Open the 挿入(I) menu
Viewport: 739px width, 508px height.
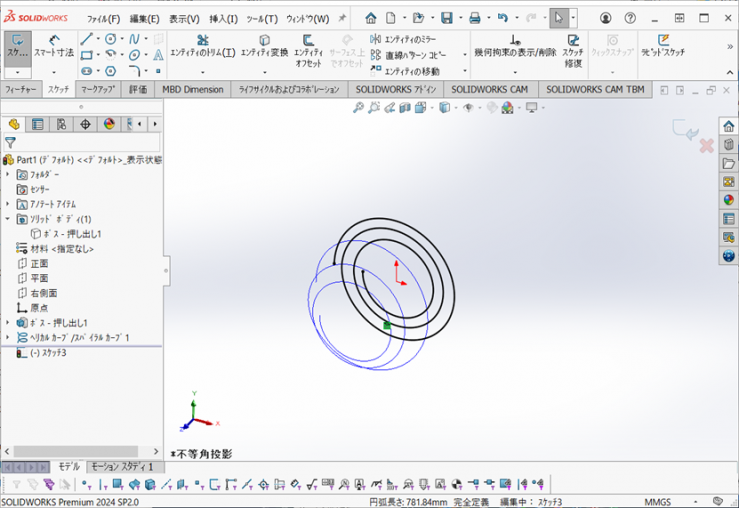223,18
